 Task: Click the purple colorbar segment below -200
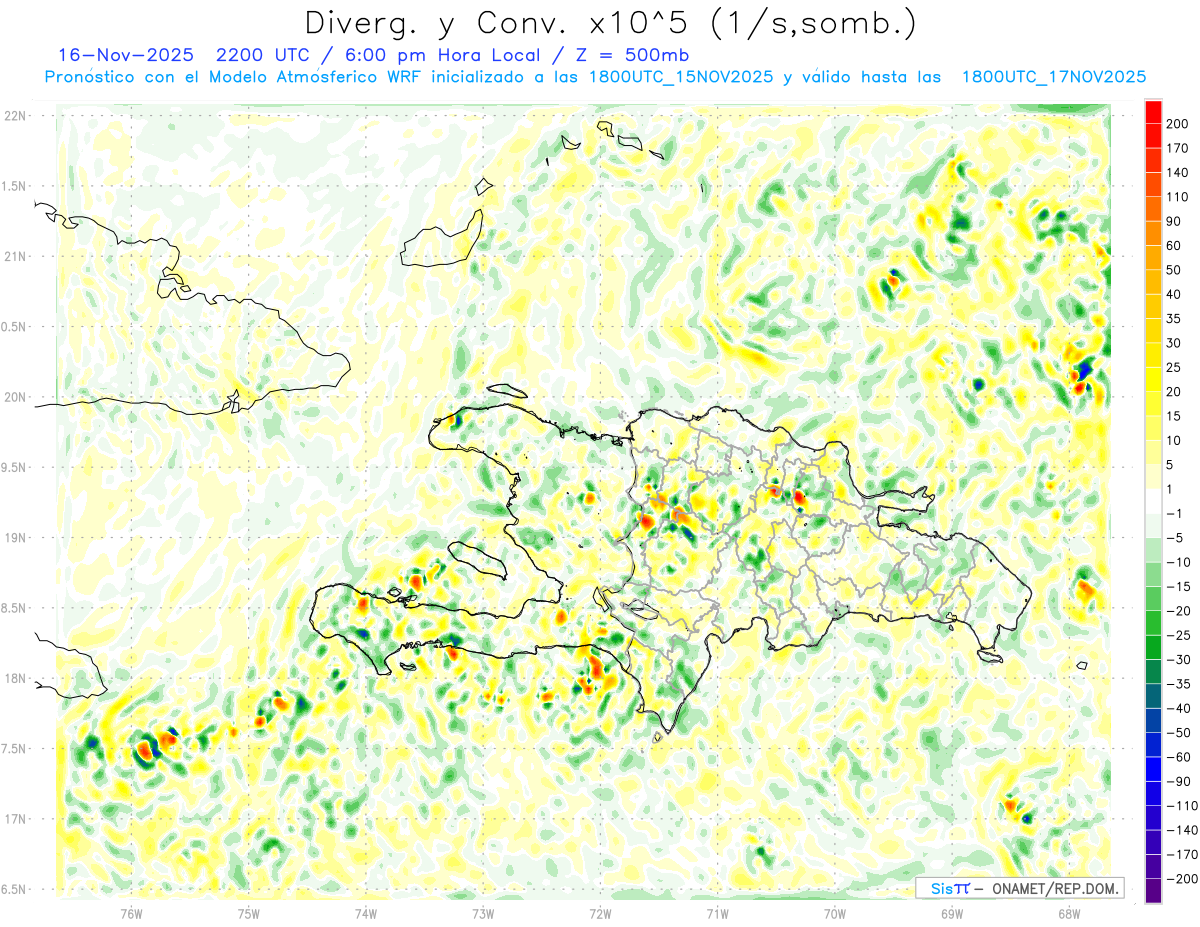click(x=1153, y=891)
